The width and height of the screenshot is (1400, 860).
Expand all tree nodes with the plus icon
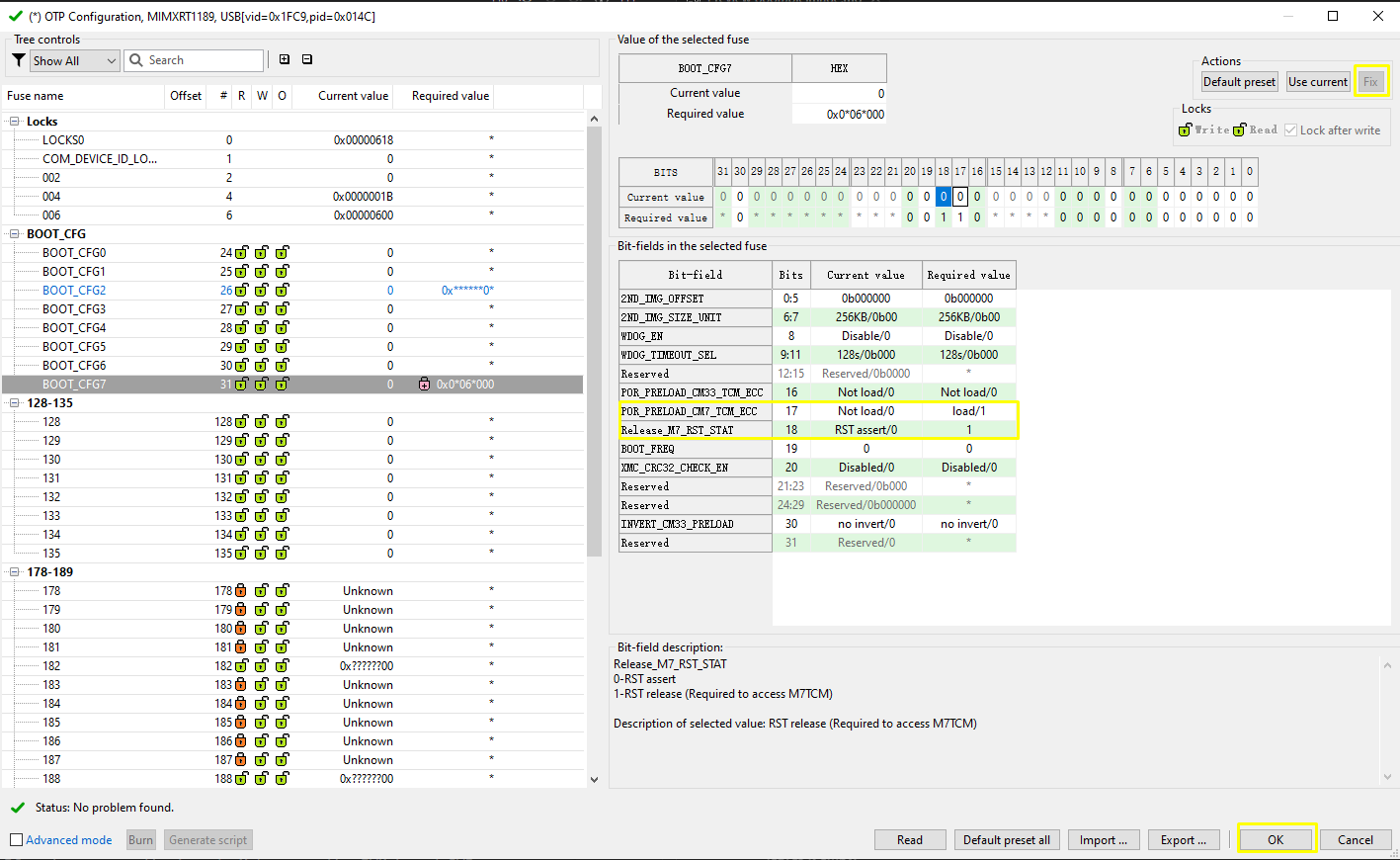[x=285, y=59]
